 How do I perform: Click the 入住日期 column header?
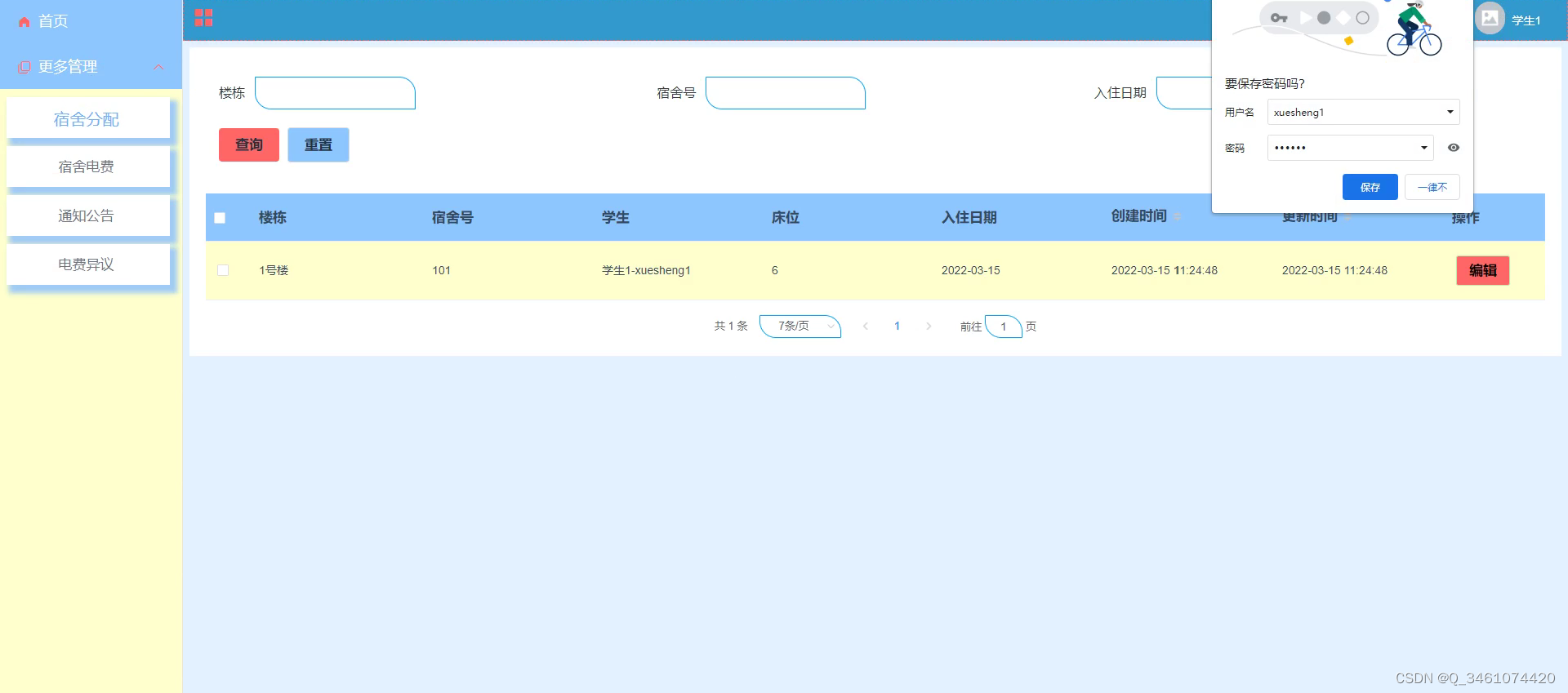tap(969, 217)
